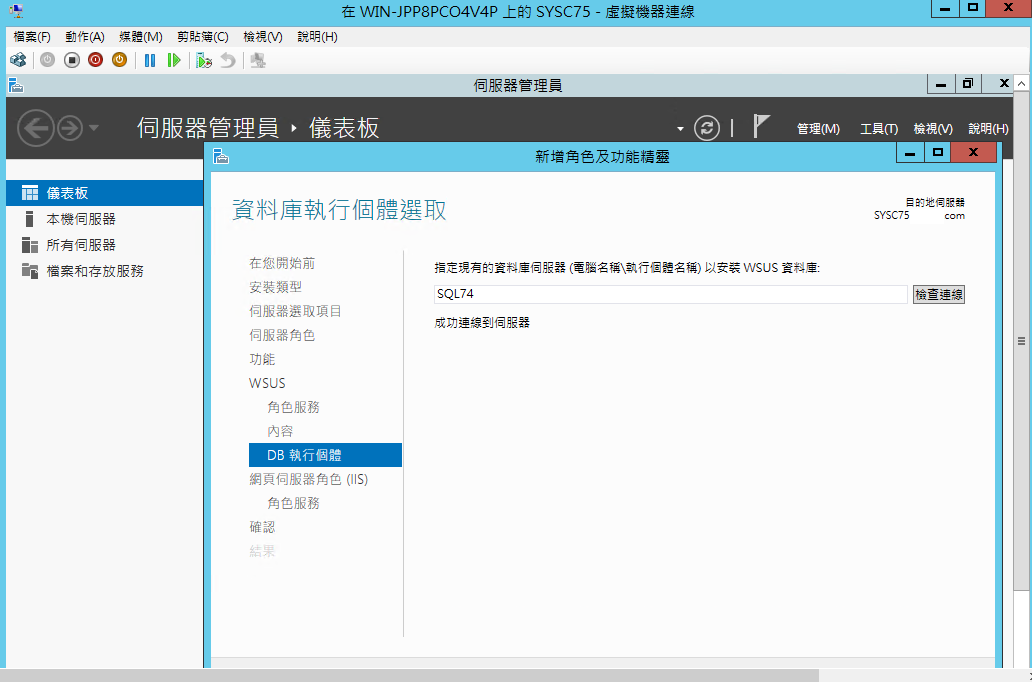Go to the 安裝類型 wizard step
Viewport: 1032px width, 682px height.
(275, 287)
